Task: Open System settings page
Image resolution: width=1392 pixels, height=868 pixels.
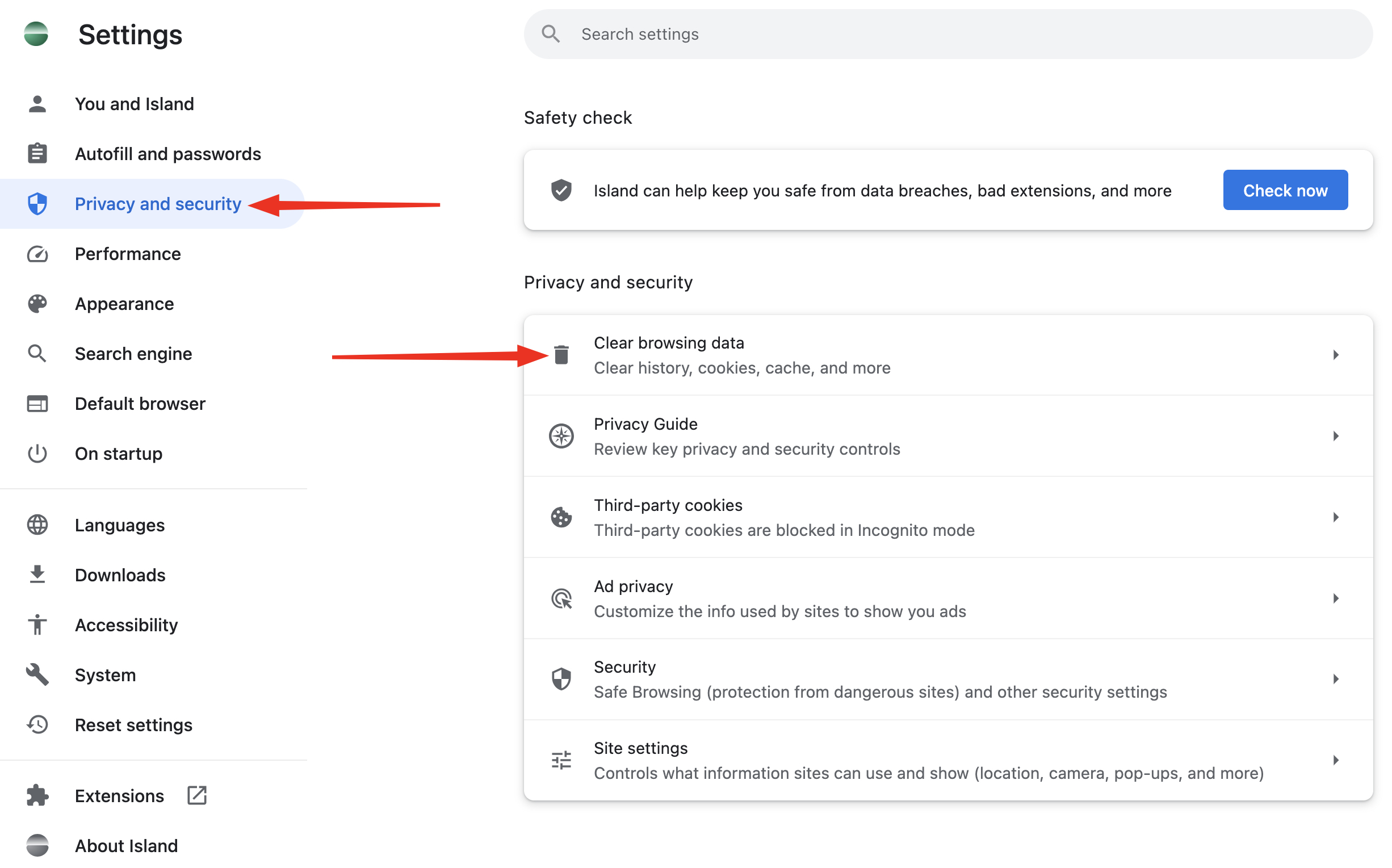Action: [152, 675]
